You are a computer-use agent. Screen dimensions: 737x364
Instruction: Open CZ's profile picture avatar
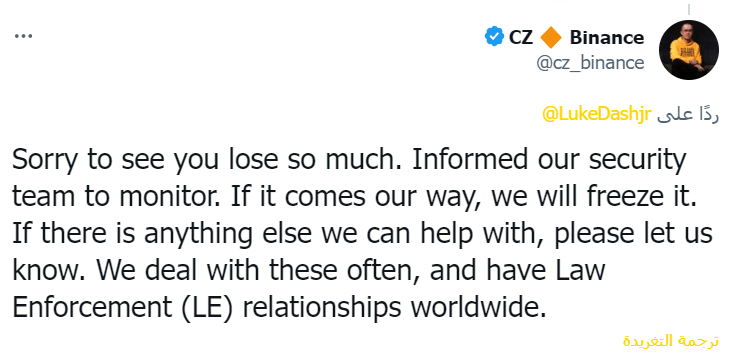[689, 50]
